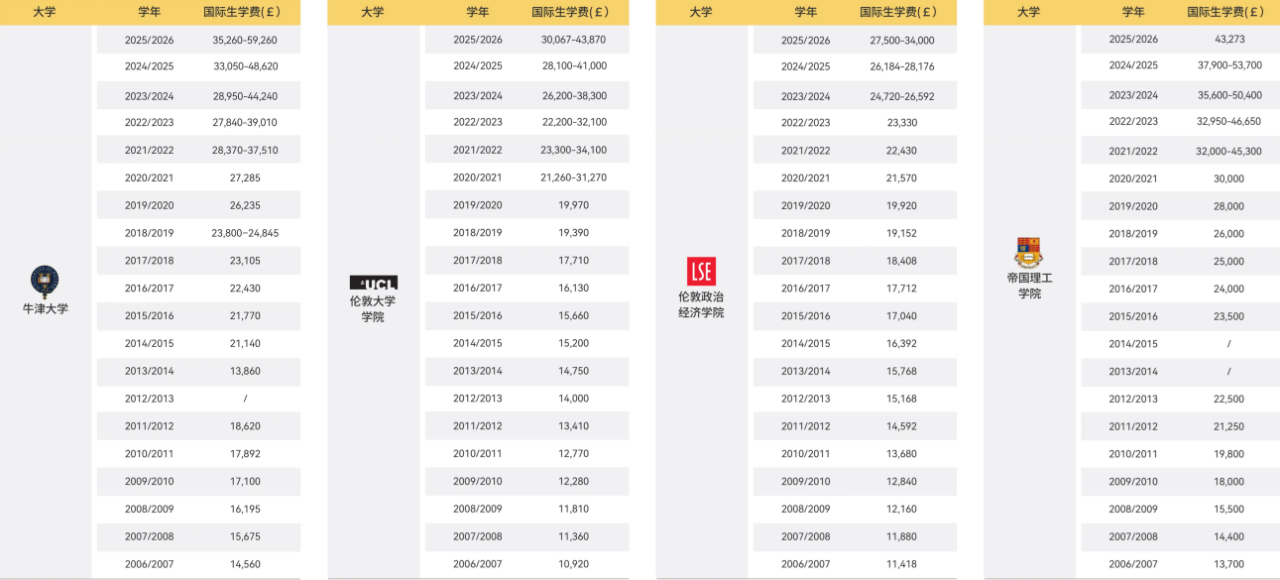
Task: Select LSE fee value 11,418
Action: (x=901, y=564)
